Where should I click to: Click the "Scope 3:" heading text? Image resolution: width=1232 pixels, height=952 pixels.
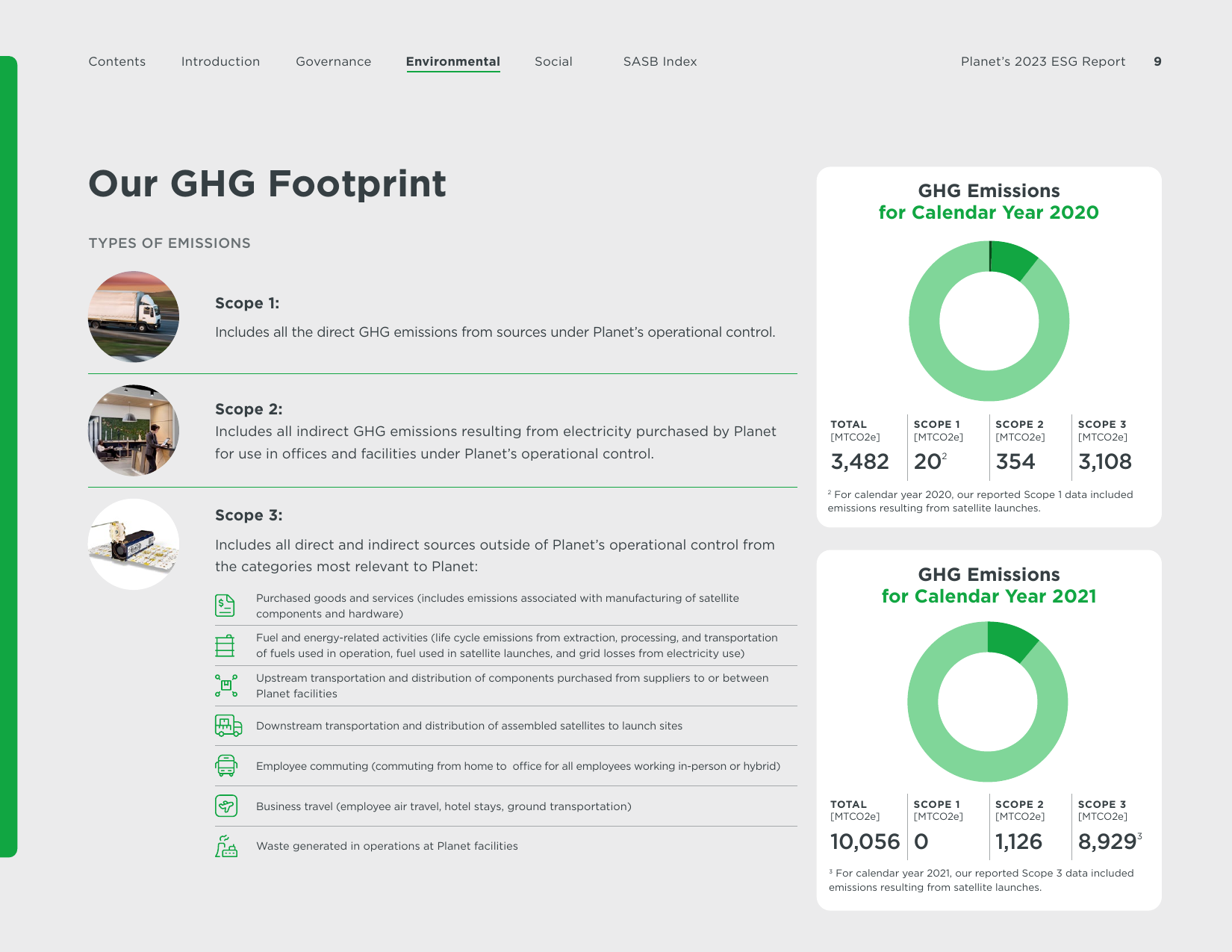[249, 515]
